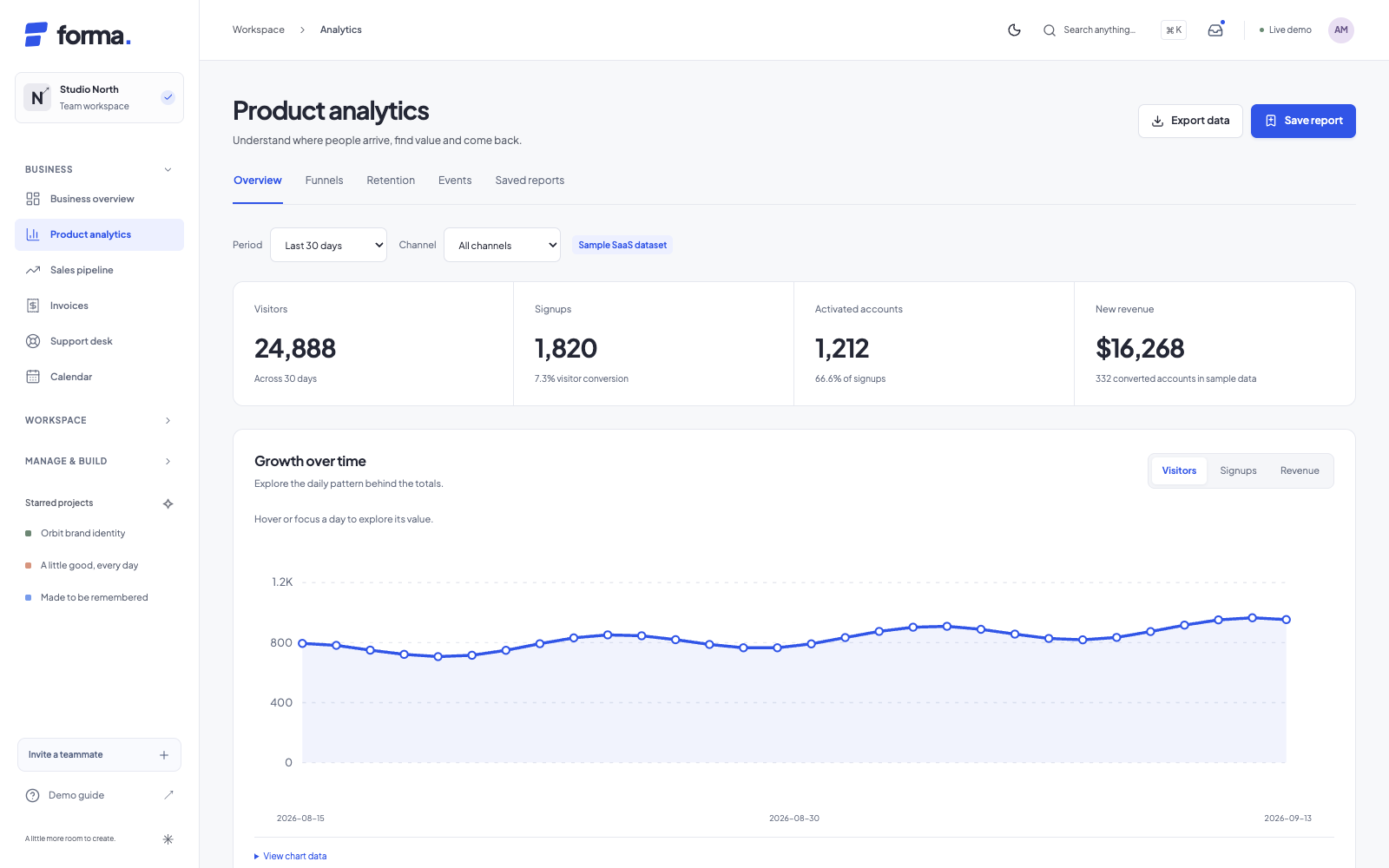Open Business overview grid icon
The image size is (1389, 868).
[x=33, y=199]
